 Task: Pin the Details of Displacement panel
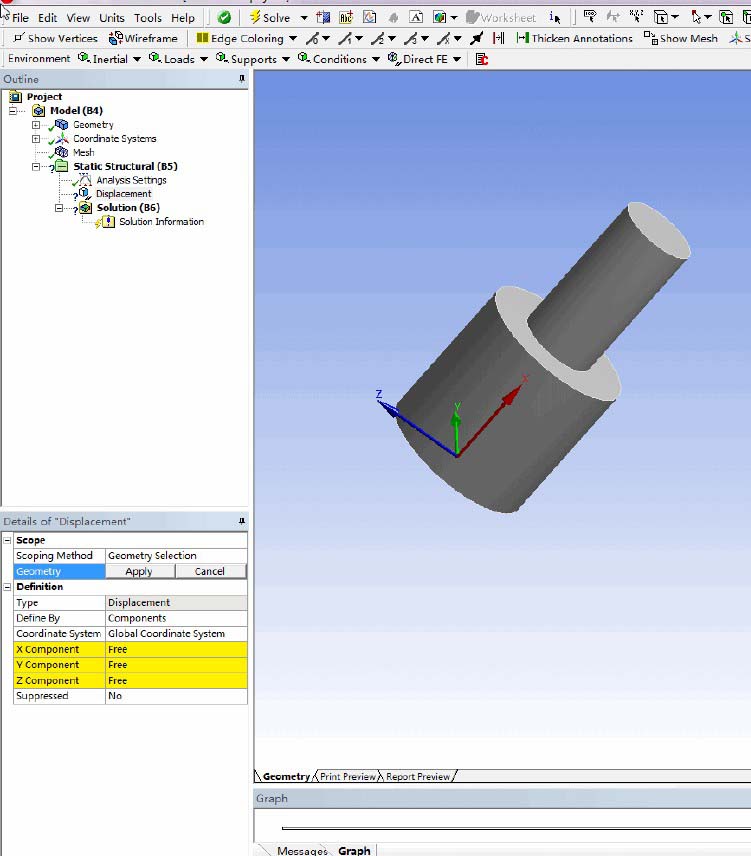tap(242, 521)
